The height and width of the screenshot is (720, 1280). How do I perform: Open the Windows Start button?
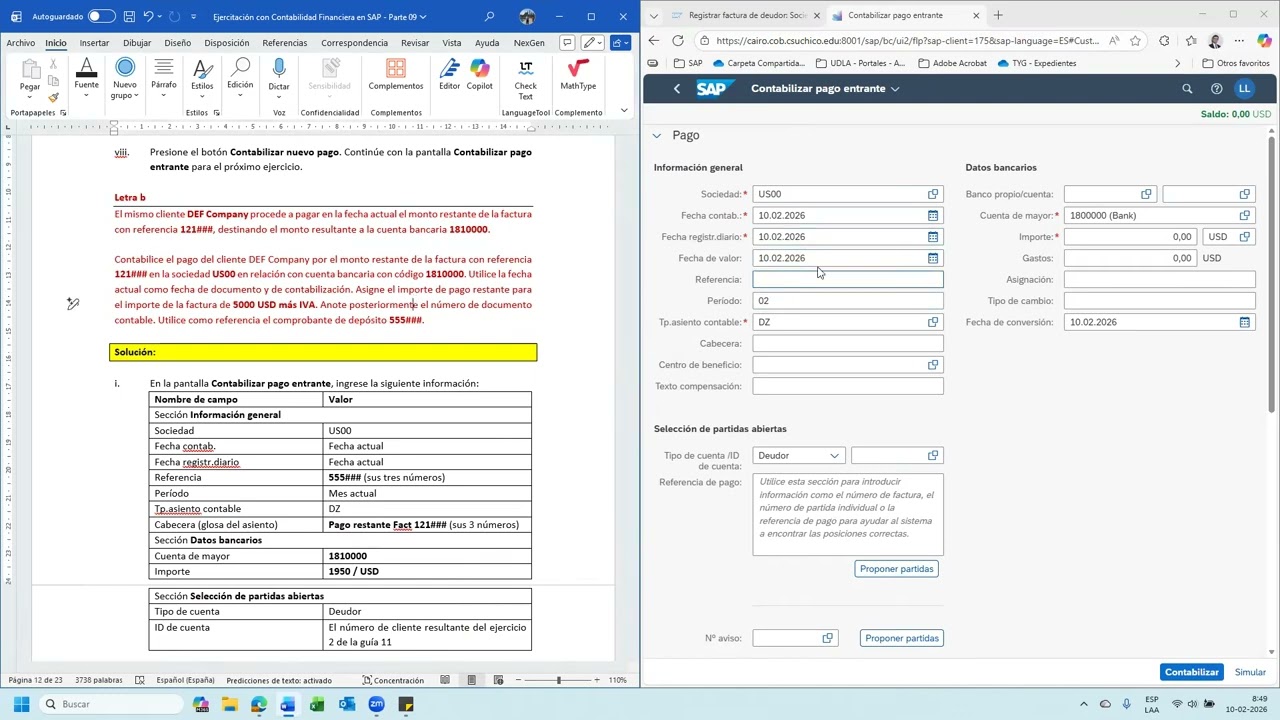coord(21,704)
